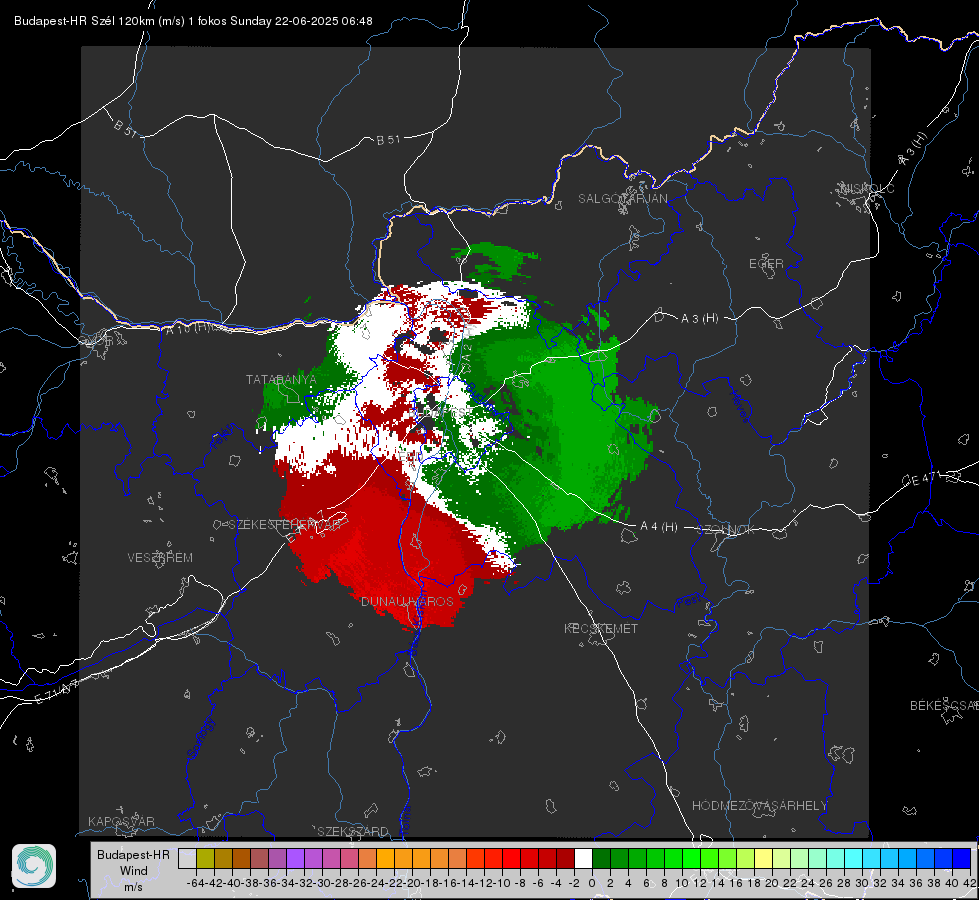979x900 pixels.
Task: Click the SZÉKESFEHÉRVÁR city label
Action: click(285, 524)
